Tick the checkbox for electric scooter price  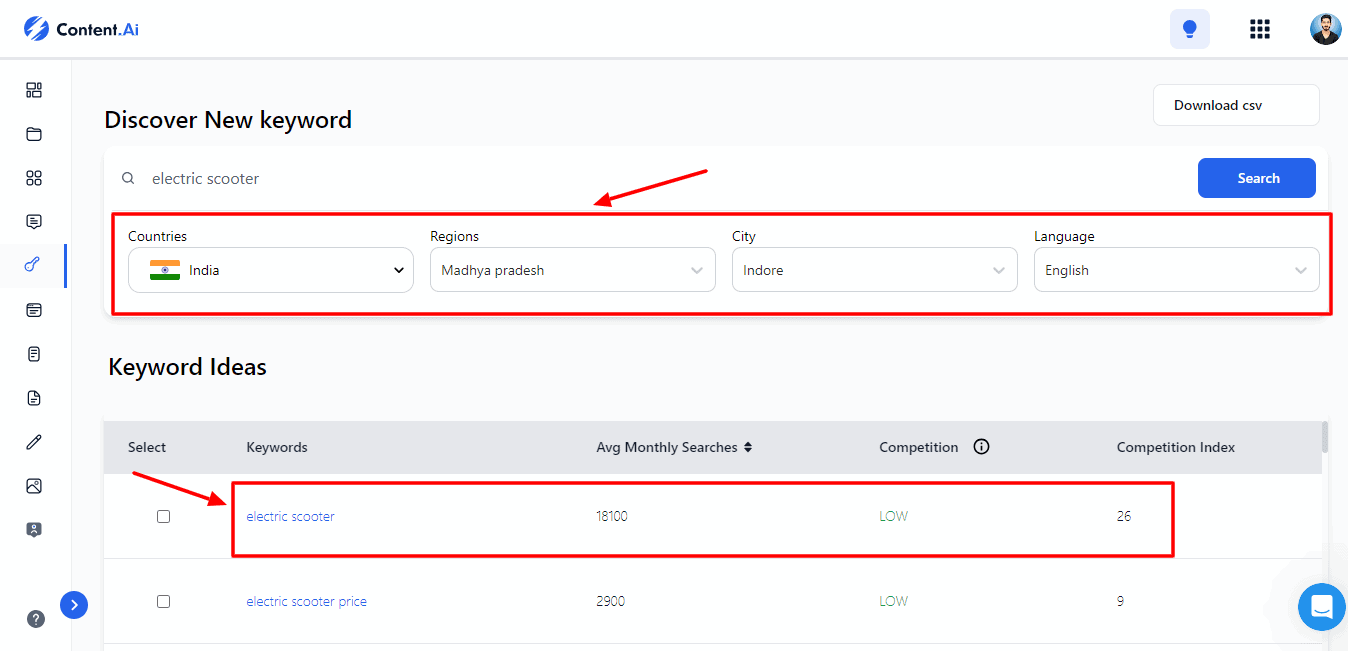(164, 602)
